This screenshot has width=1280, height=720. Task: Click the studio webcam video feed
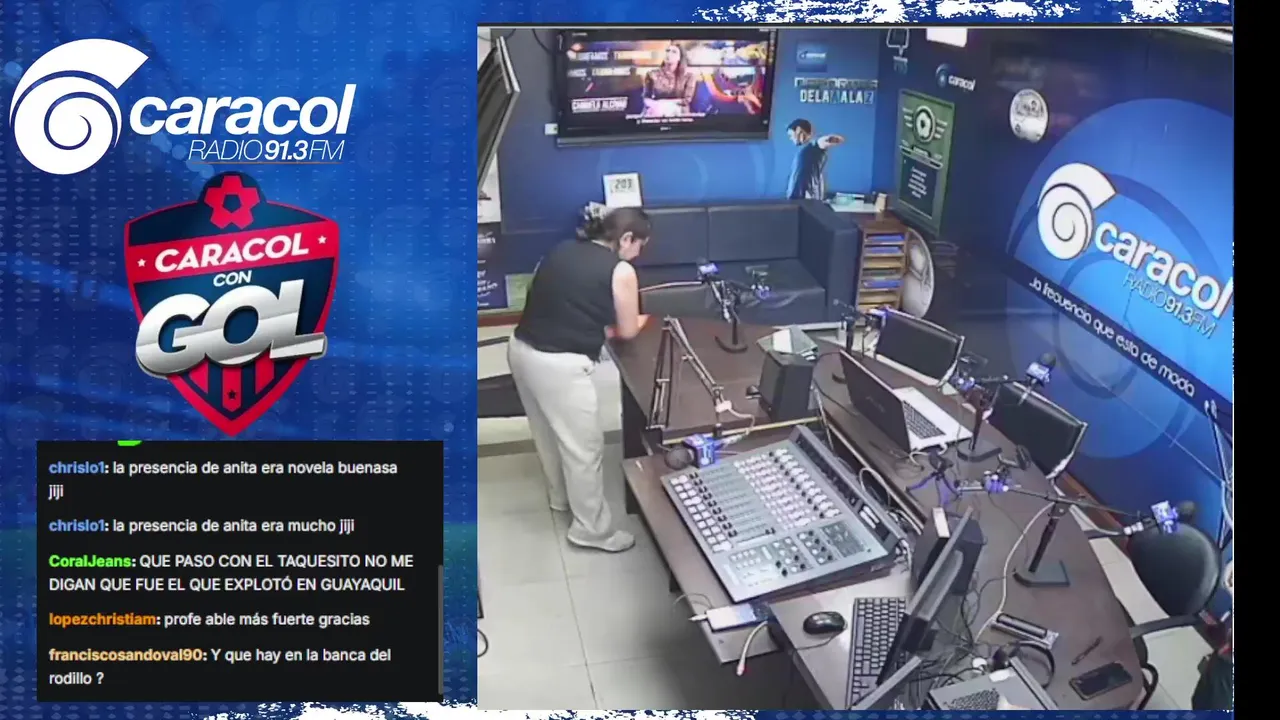(855, 367)
